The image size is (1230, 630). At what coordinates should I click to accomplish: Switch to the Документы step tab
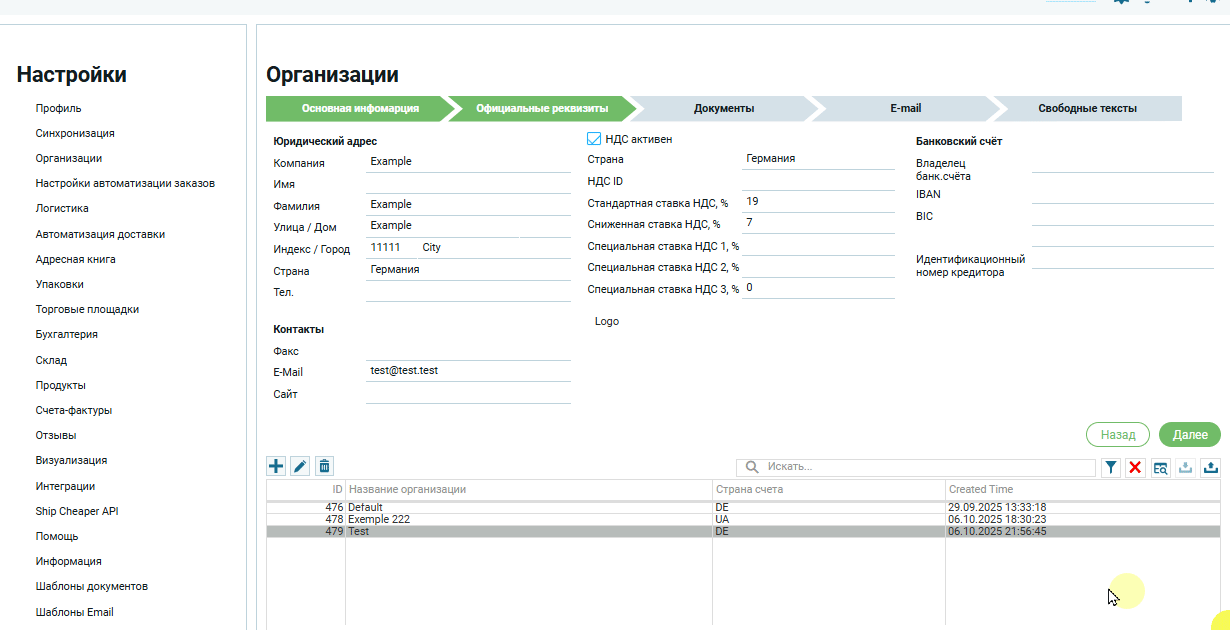723,108
